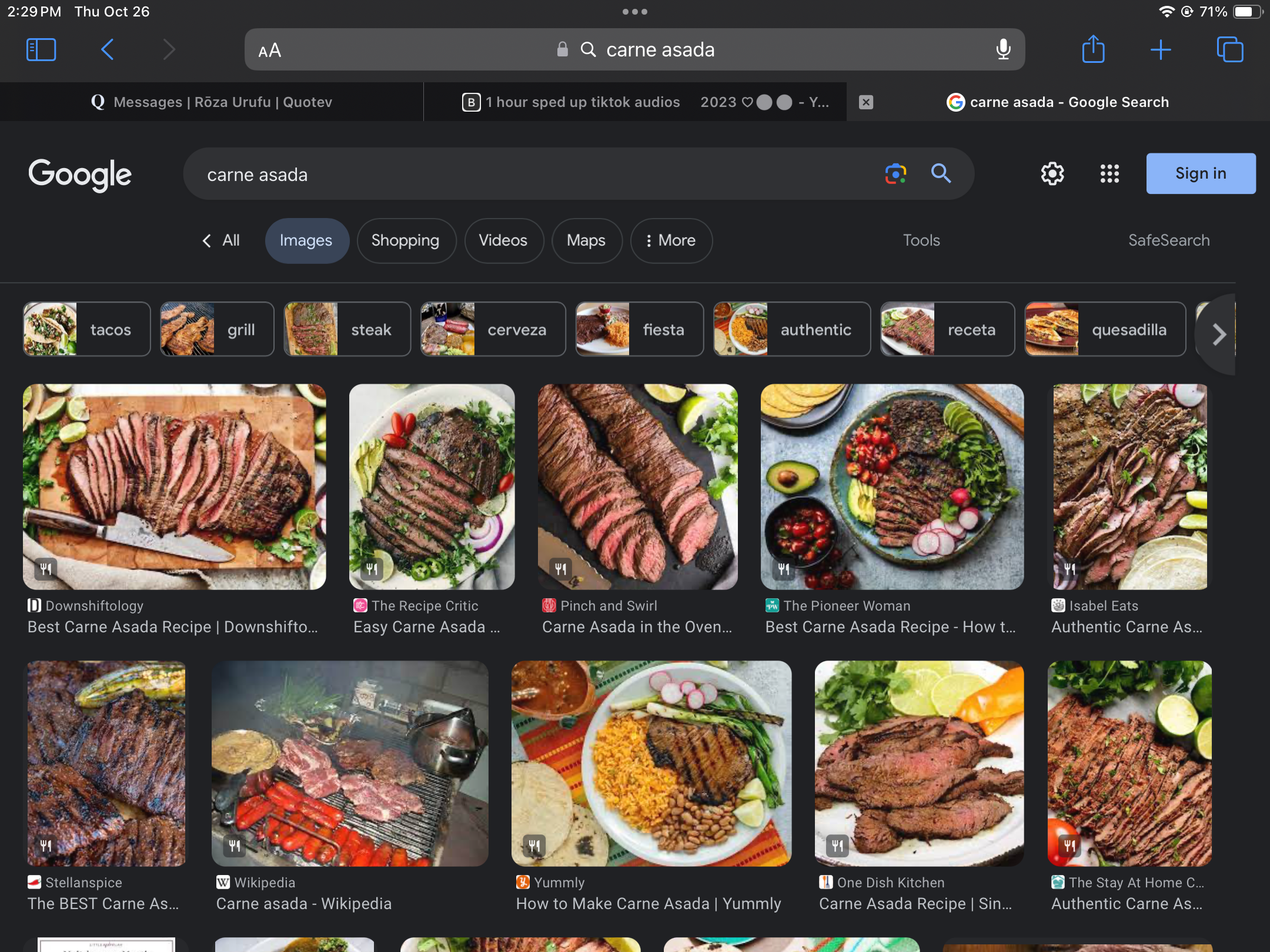The width and height of the screenshot is (1270, 952).
Task: Show tab overview icon
Action: (x=1229, y=50)
